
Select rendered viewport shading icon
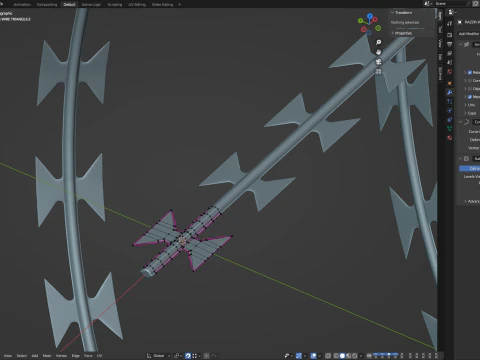point(355,356)
